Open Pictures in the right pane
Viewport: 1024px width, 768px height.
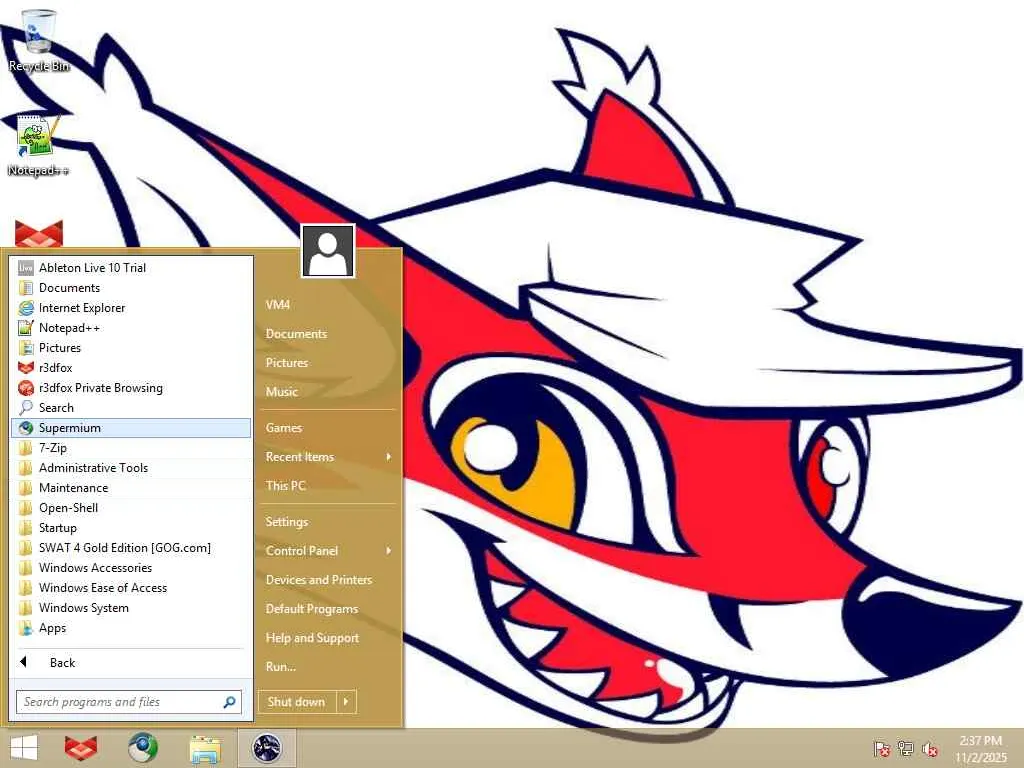point(328,362)
